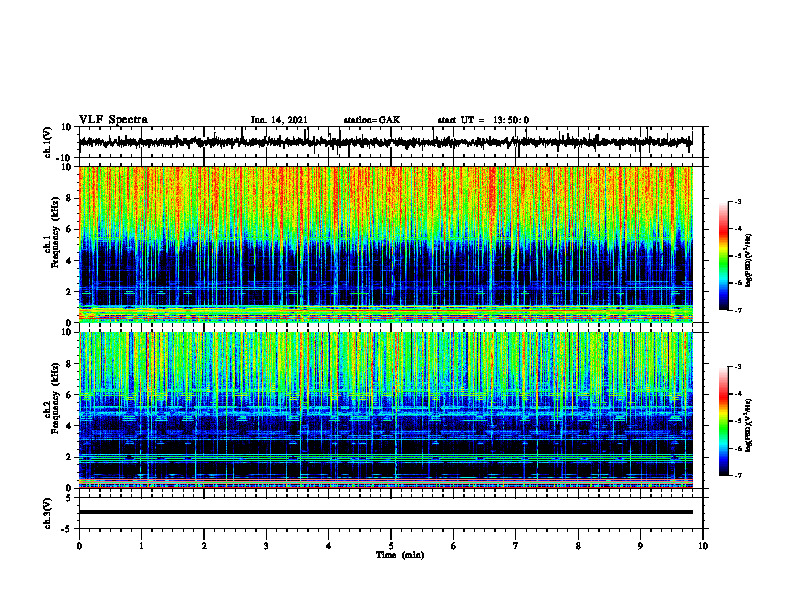The height and width of the screenshot is (612, 792).
Task: Click the ch.1 color bar "-3" label
Action: tap(737, 202)
